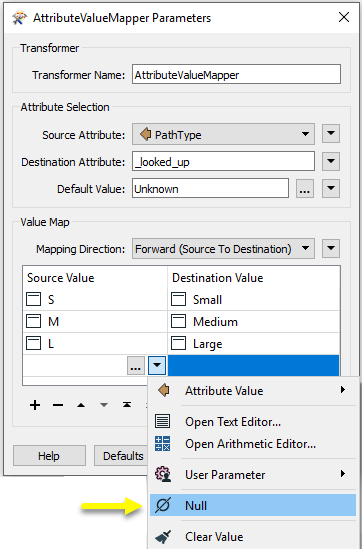Choose Open Text Editor from the menu
The image size is (362, 555).
coord(233,422)
